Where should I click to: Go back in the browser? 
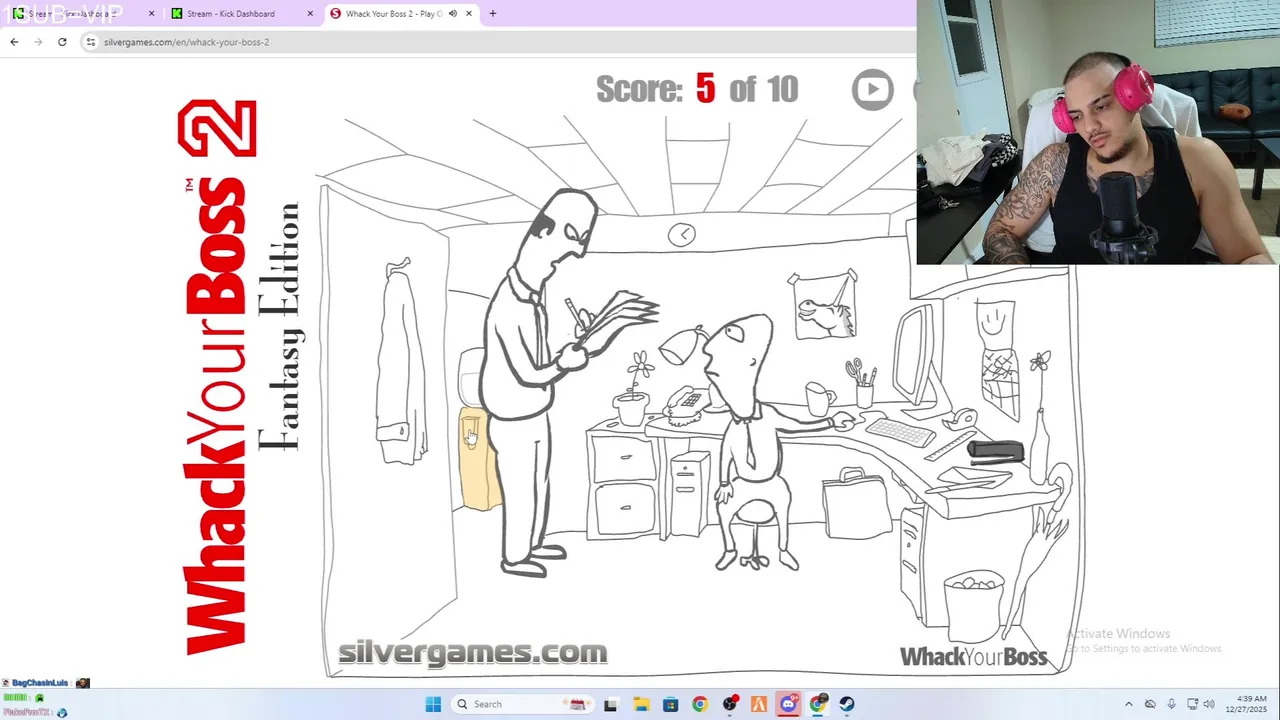(x=14, y=42)
